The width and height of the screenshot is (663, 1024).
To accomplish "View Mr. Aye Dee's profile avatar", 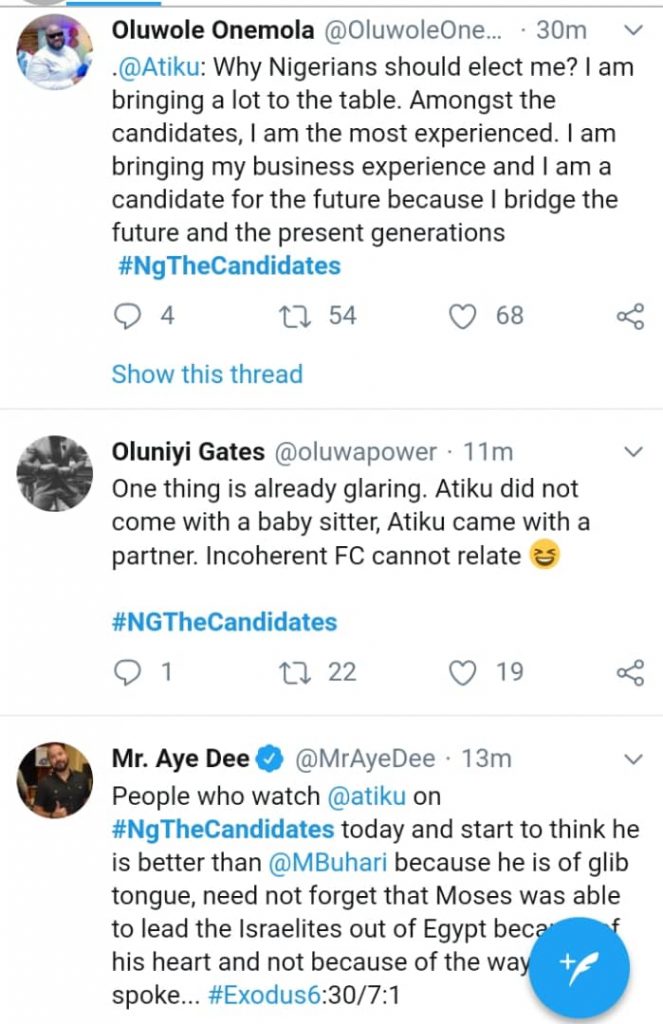I will click(56, 780).
